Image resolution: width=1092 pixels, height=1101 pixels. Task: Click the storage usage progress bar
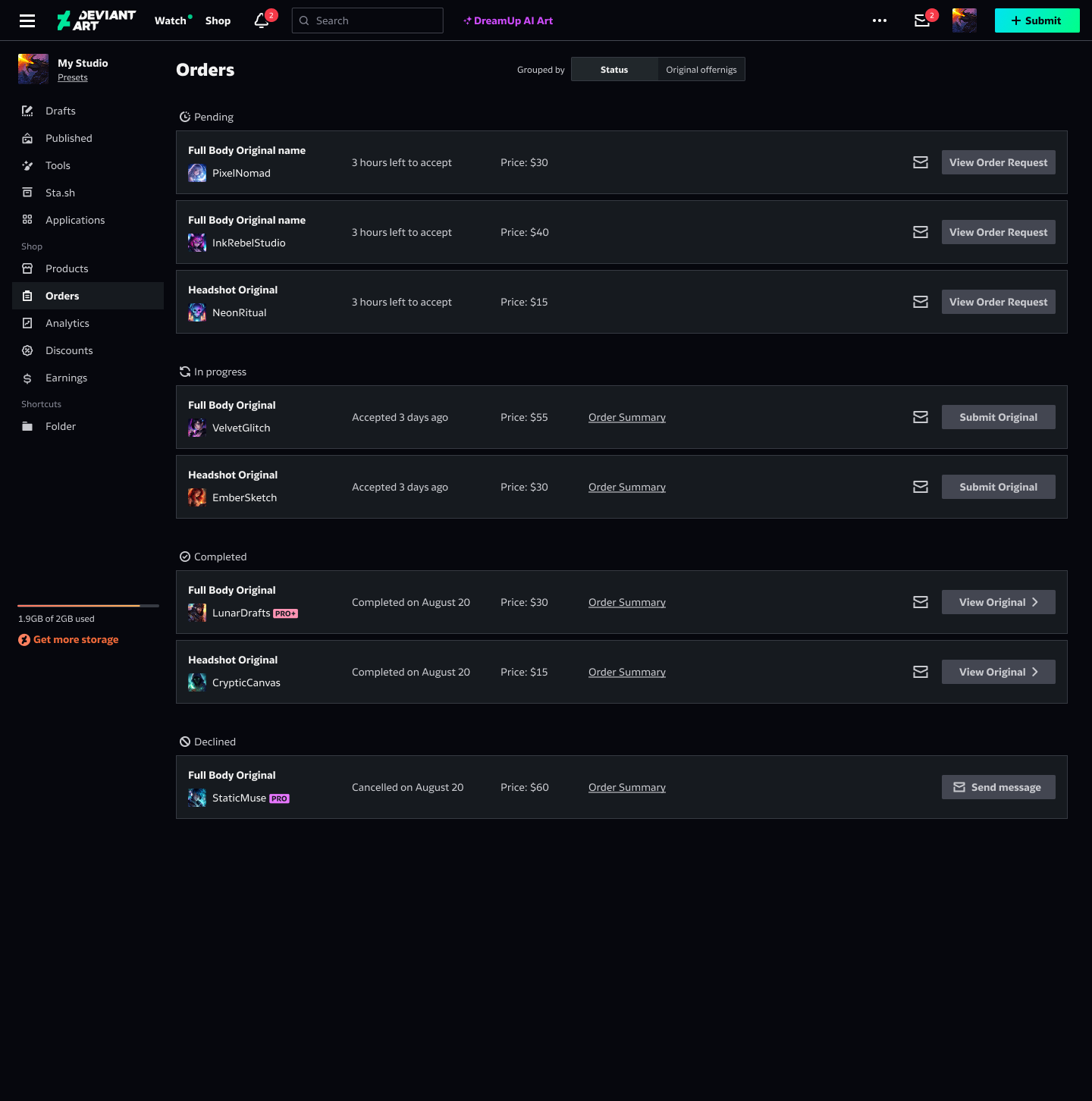88,606
